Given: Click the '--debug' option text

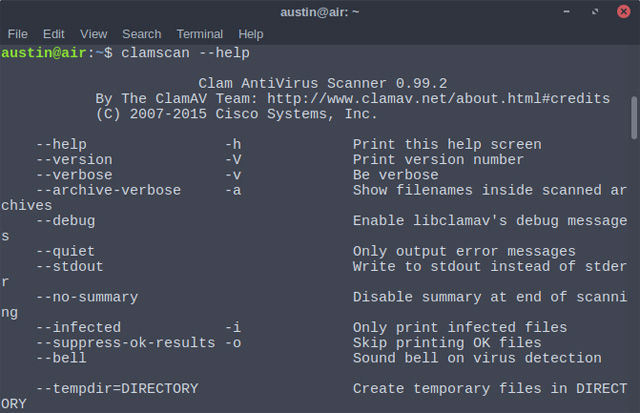Looking at the screenshot, I should [x=65, y=220].
